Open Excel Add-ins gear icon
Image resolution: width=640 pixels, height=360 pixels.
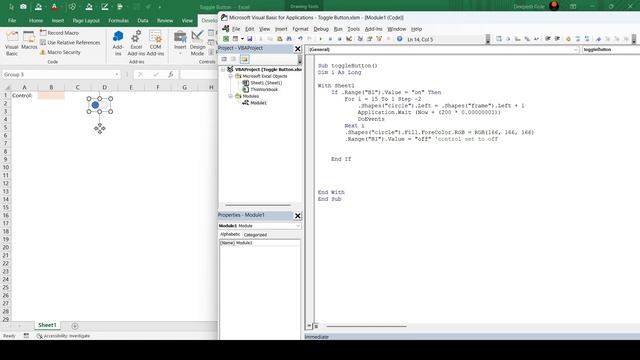pyautogui.click(x=136, y=43)
